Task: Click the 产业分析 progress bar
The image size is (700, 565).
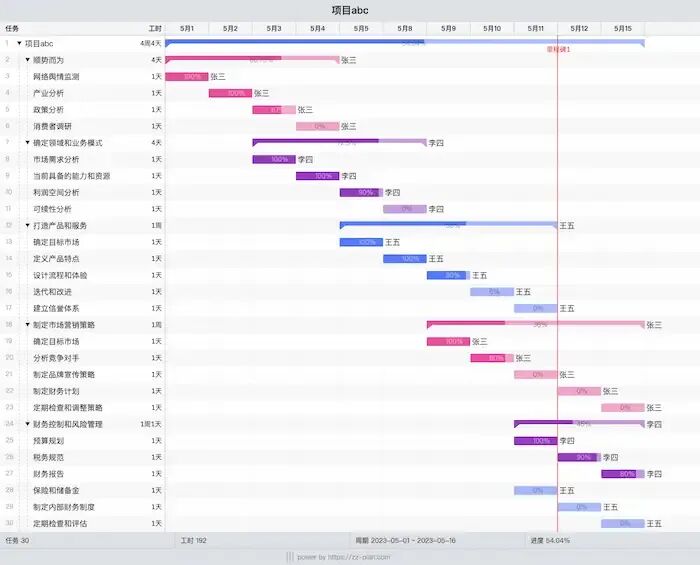Action: point(230,93)
